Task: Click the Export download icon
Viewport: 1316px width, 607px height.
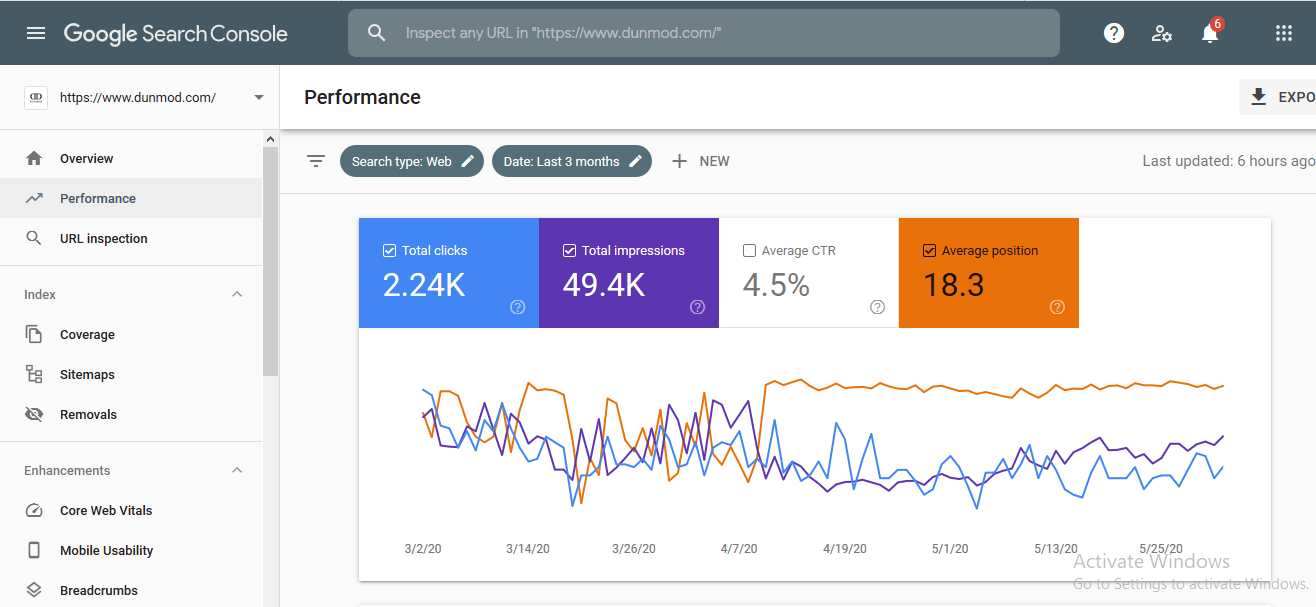Action: pyautogui.click(x=1259, y=97)
